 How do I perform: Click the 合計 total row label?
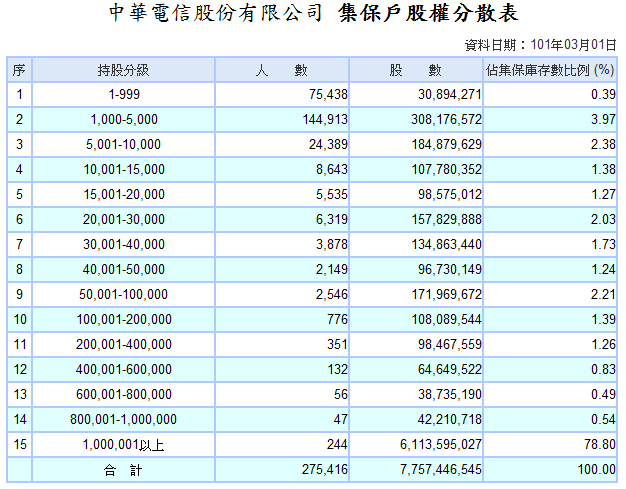pos(123,470)
